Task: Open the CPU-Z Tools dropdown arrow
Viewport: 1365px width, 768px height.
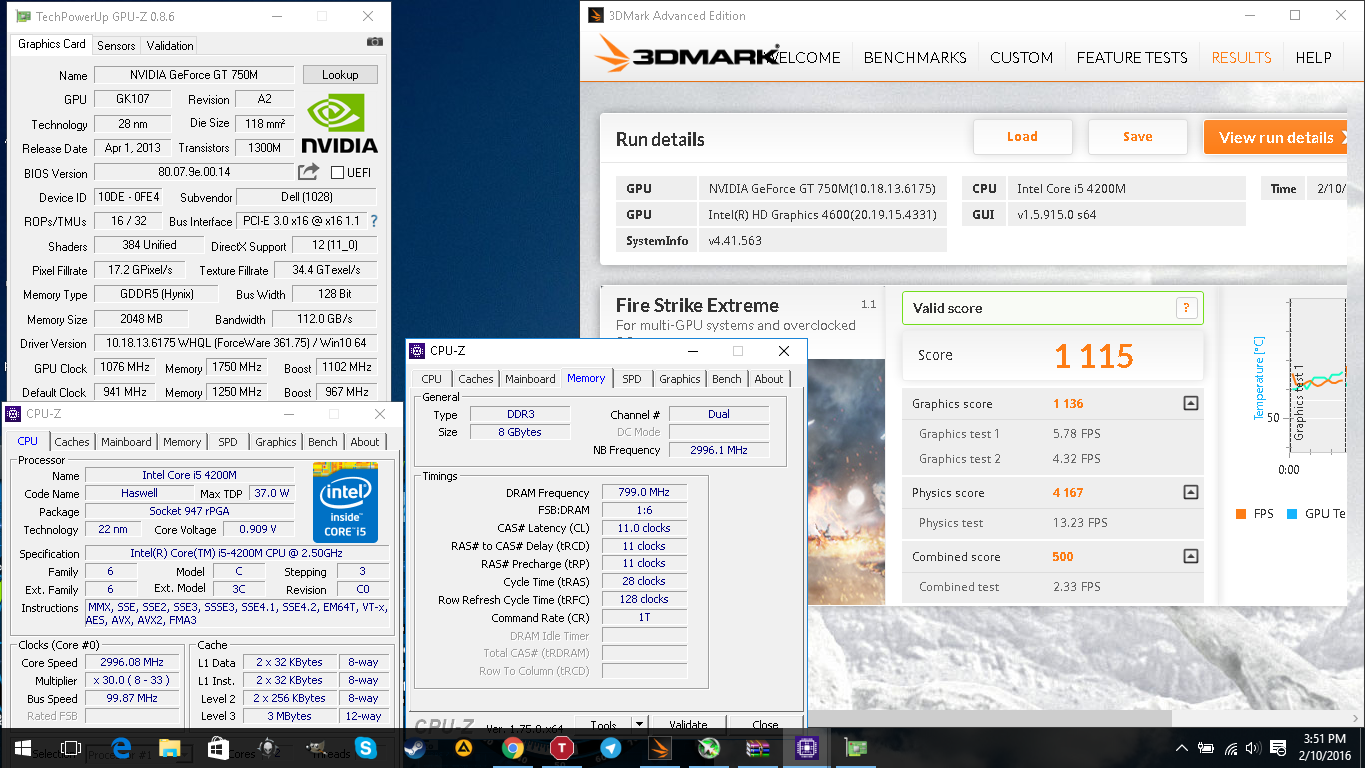Action: click(x=639, y=724)
